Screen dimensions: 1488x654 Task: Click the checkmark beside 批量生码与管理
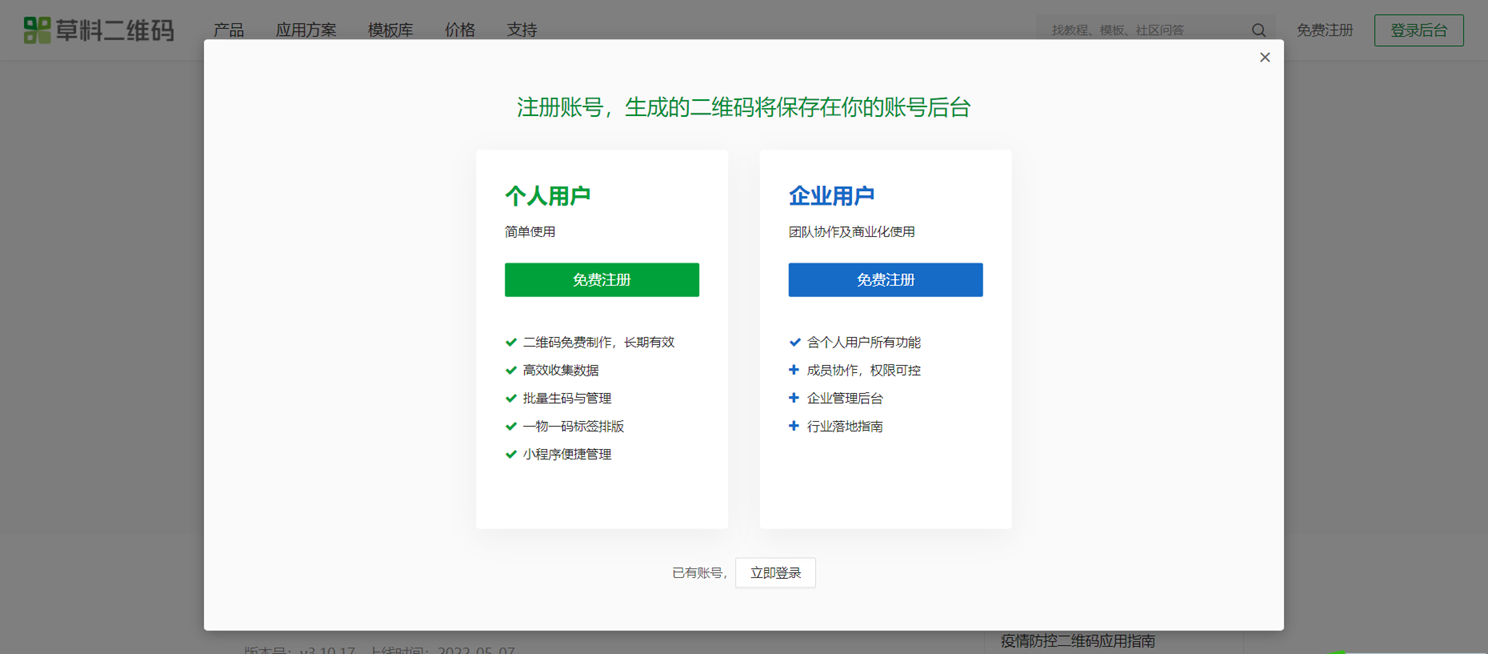[x=511, y=398]
